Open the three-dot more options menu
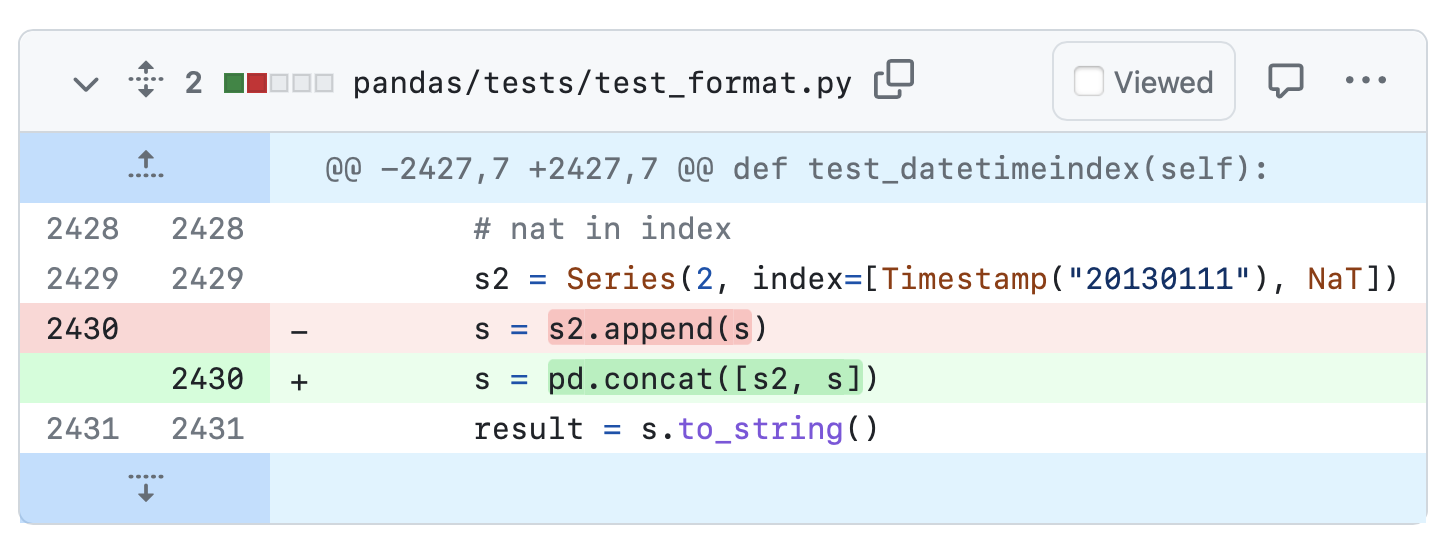This screenshot has width=1450, height=552. click(x=1366, y=81)
